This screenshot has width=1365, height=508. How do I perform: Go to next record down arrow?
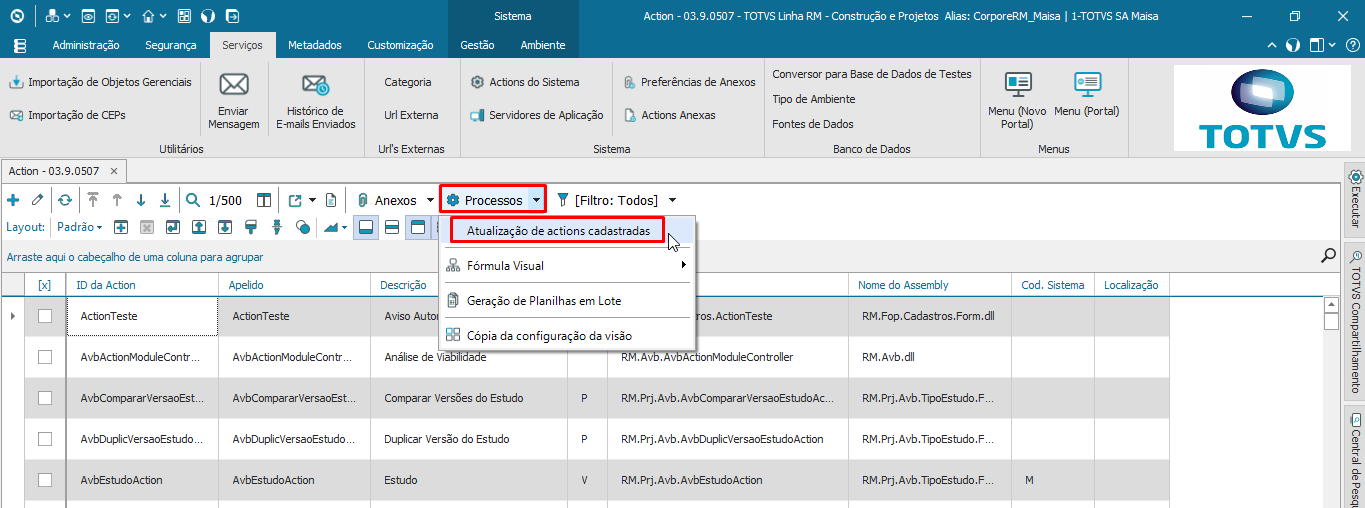tap(141, 200)
